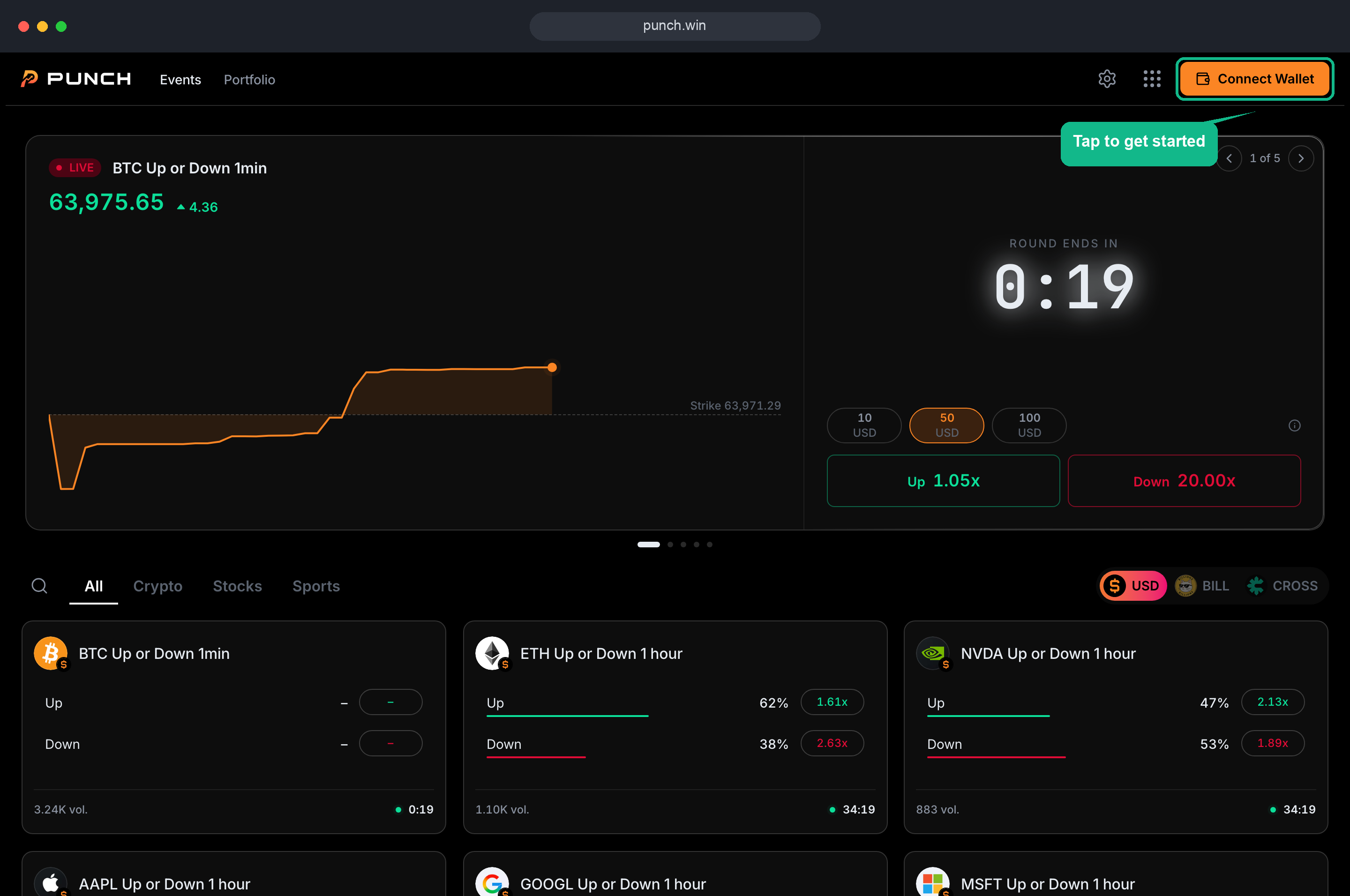Click the round countdown timer 0:19
1350x896 pixels.
tap(1064, 287)
